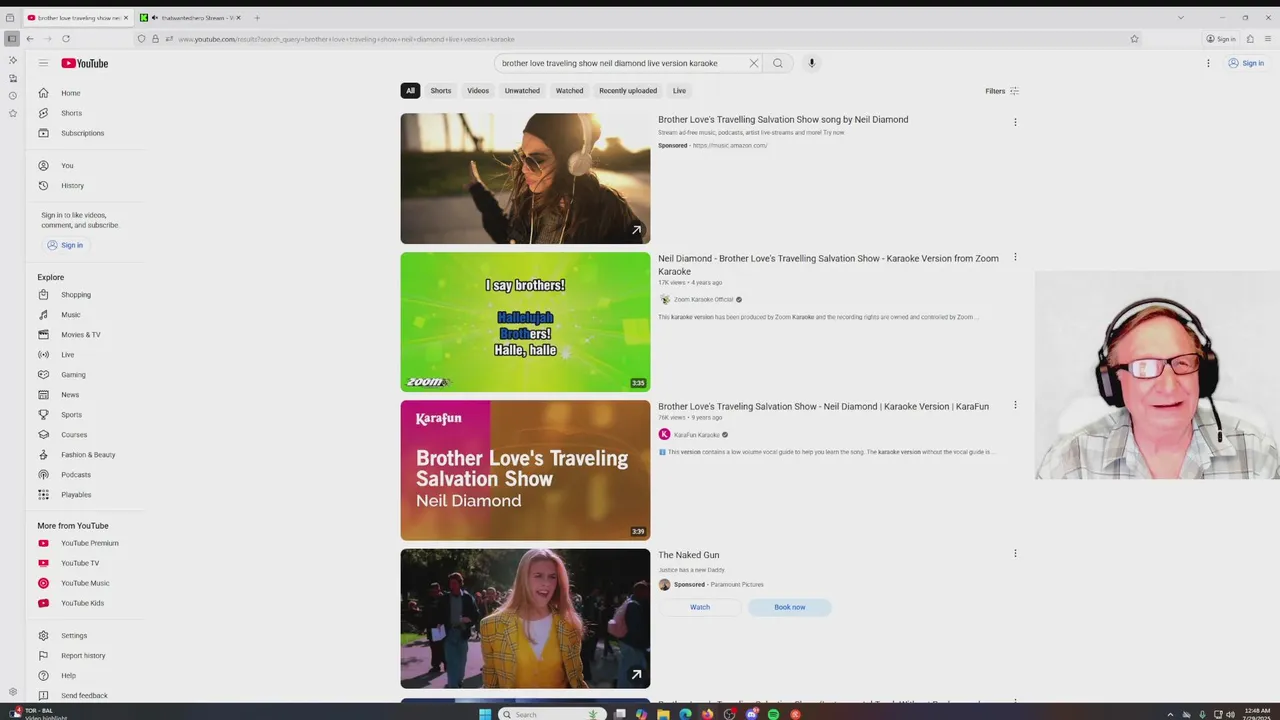Select the All filter chip

[x=410, y=91]
